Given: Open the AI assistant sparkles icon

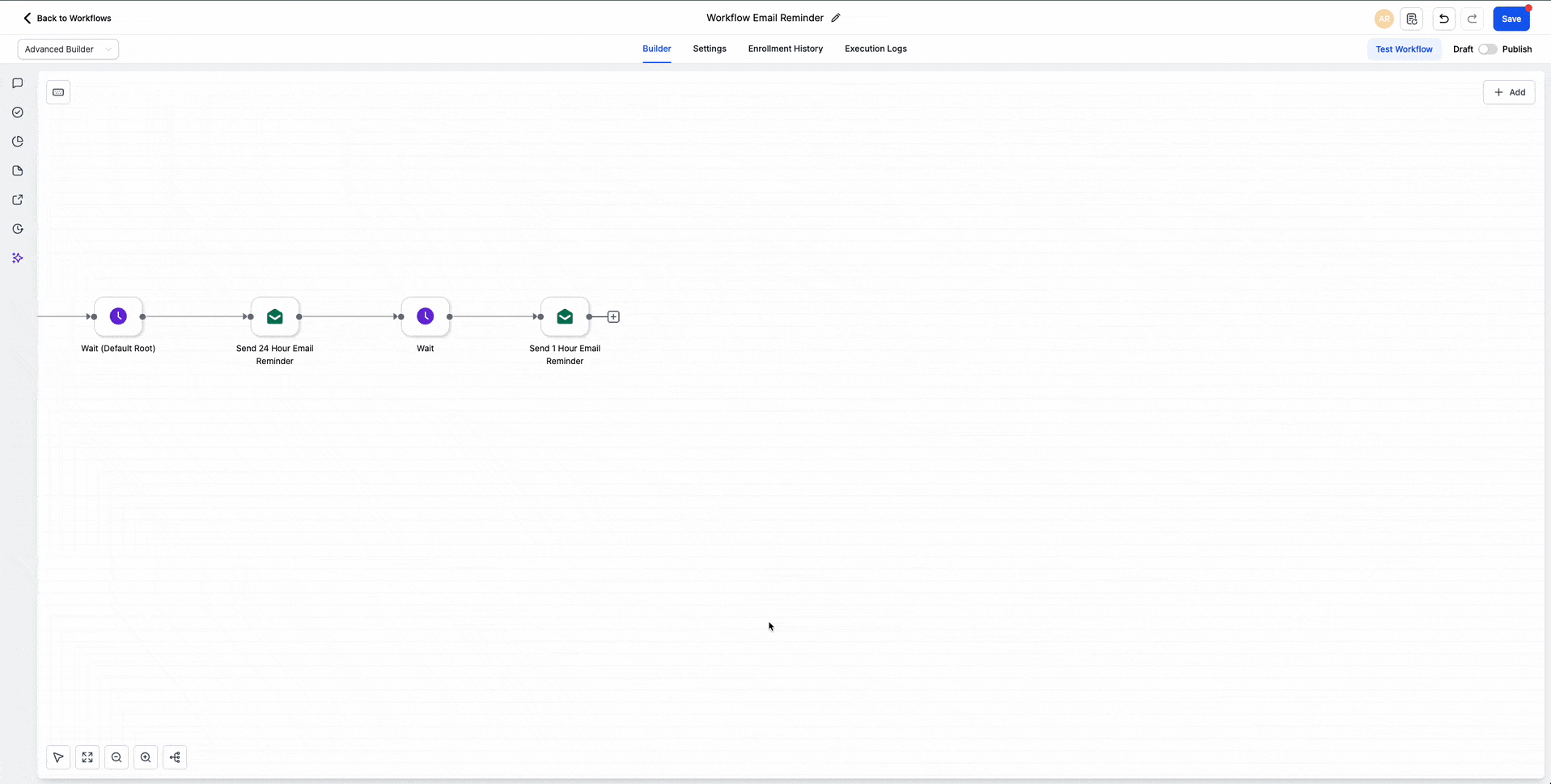Looking at the screenshot, I should 17,258.
